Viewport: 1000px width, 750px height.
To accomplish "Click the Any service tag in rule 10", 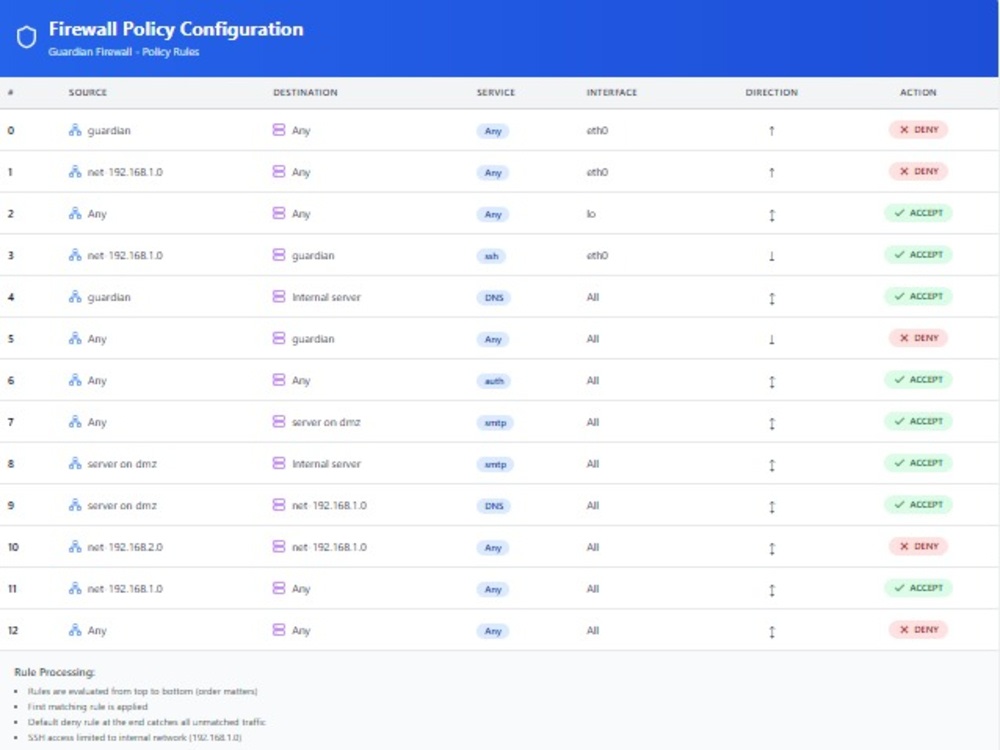I will point(493,548).
